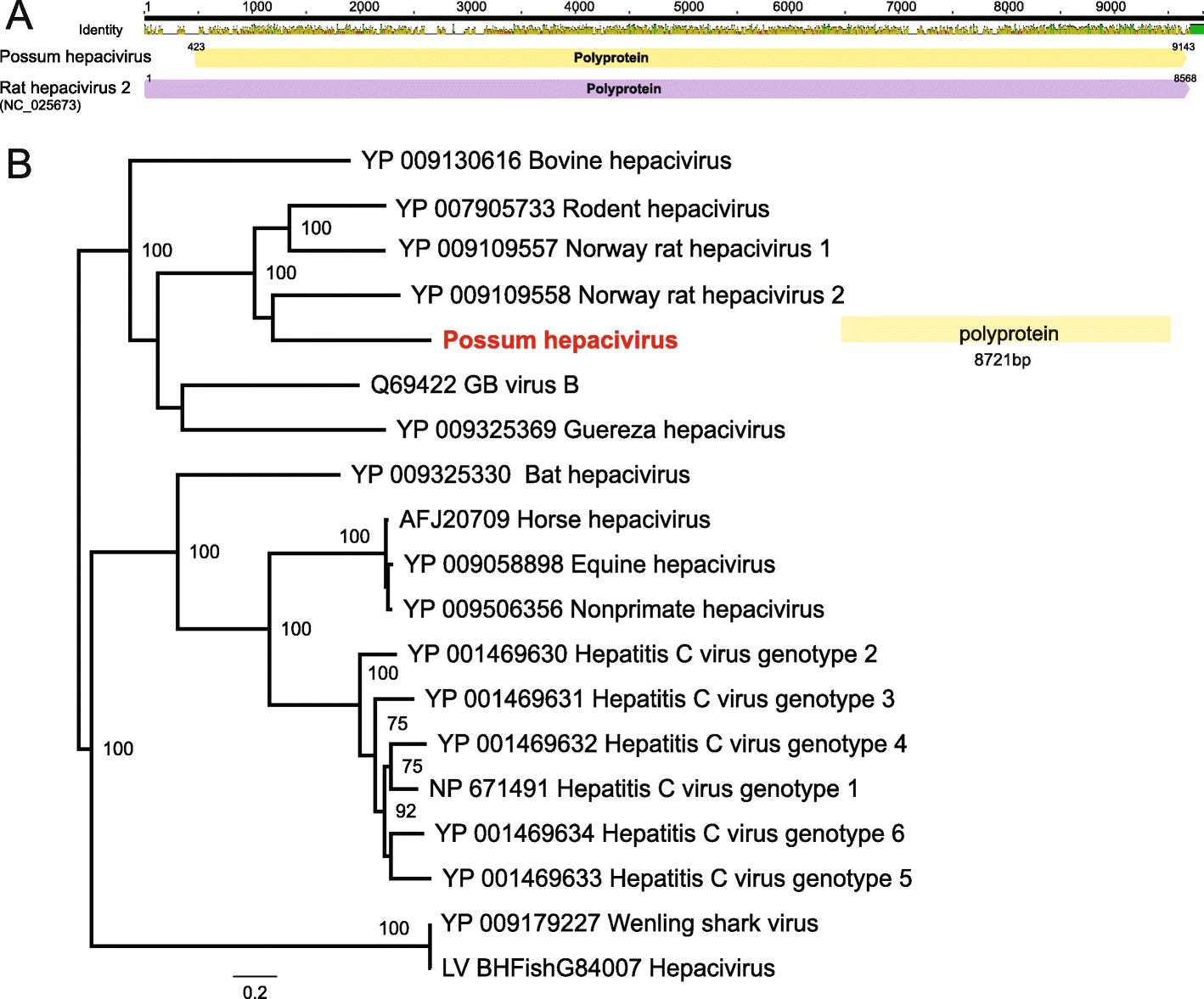This screenshot has width=1204, height=999.
Task: Select the 8568 end coordinate of the Rat polyprotein
Action: pos(1185,78)
